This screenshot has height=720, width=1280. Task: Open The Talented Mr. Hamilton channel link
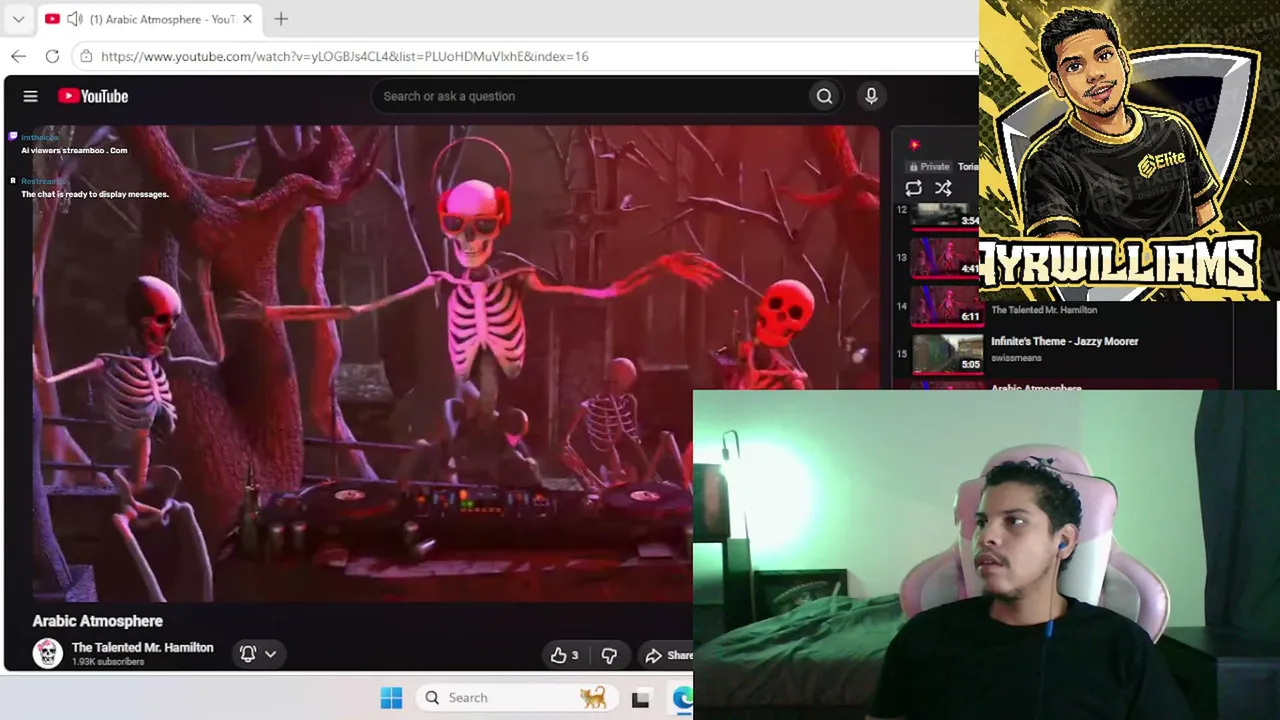click(x=142, y=647)
